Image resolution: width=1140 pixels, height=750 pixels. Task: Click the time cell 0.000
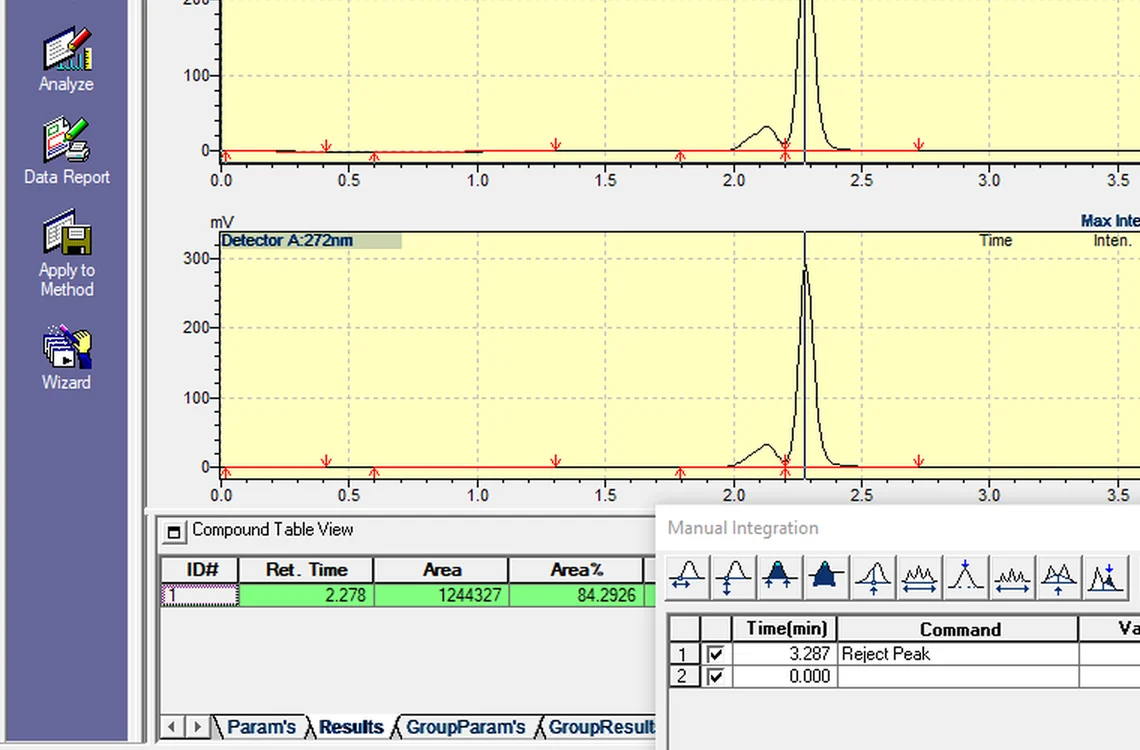[x=785, y=677]
